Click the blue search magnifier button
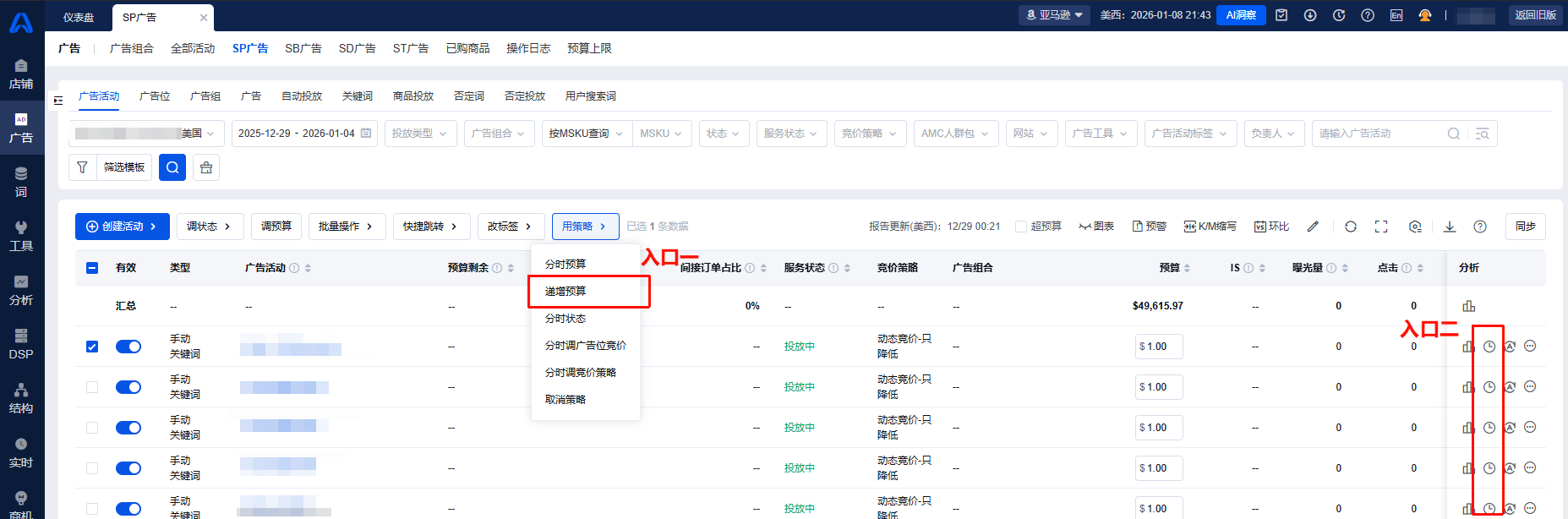 click(x=172, y=167)
